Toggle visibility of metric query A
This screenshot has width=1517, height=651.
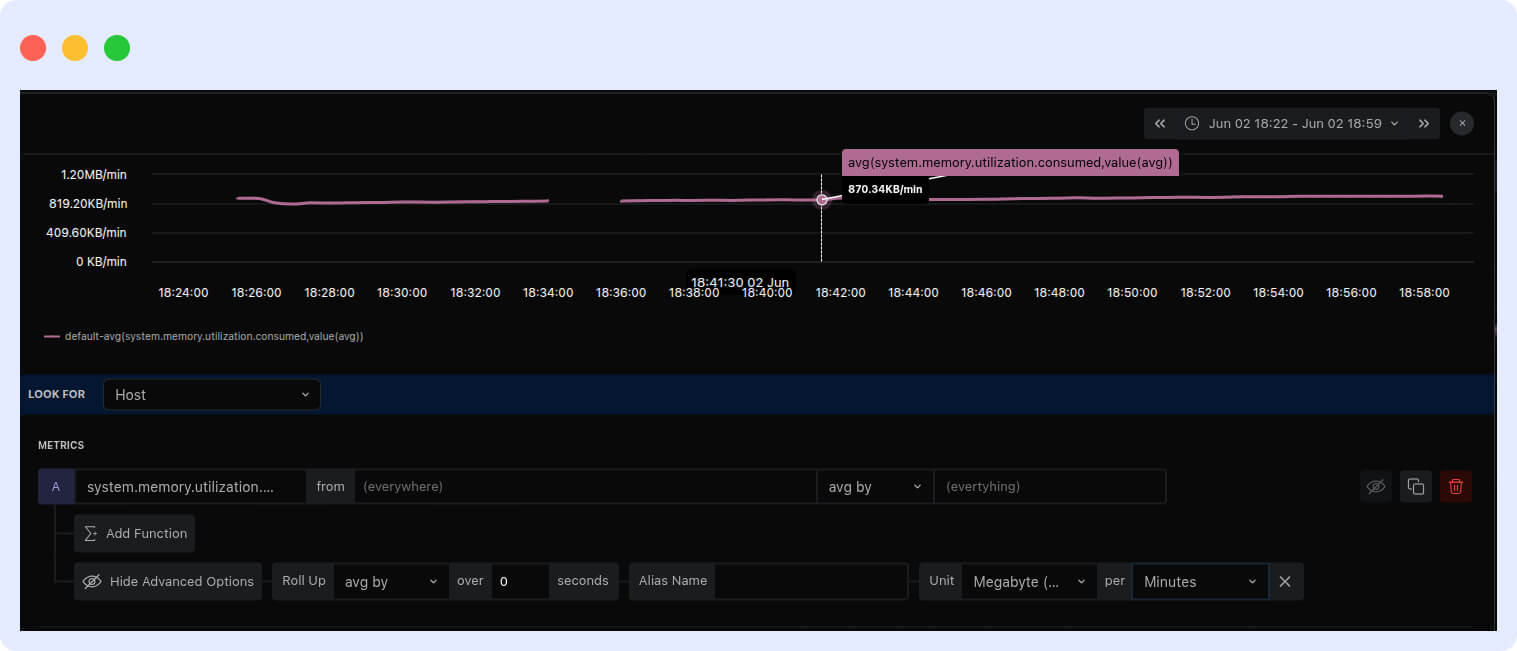click(1376, 487)
